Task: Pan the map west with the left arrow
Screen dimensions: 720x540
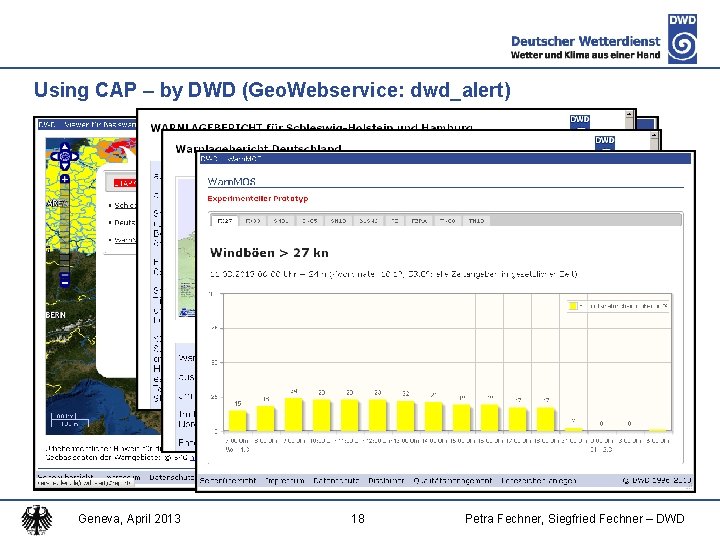Action: pyautogui.click(x=55, y=157)
